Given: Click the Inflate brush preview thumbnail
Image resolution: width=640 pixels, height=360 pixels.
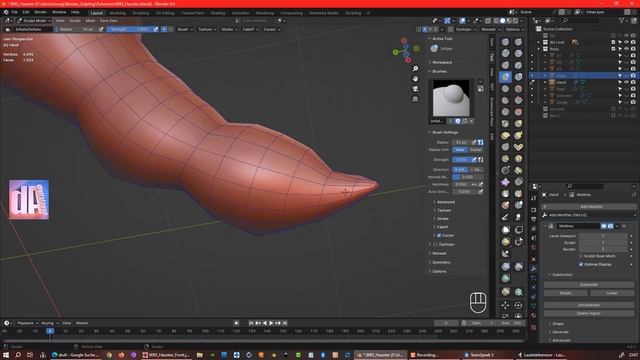Looking at the screenshot, I should pyautogui.click(x=451, y=98).
